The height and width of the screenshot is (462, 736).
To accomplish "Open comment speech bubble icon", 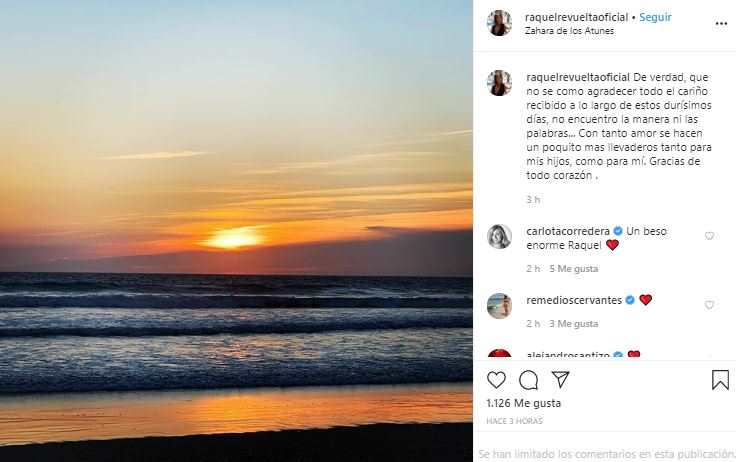I will tap(529, 380).
